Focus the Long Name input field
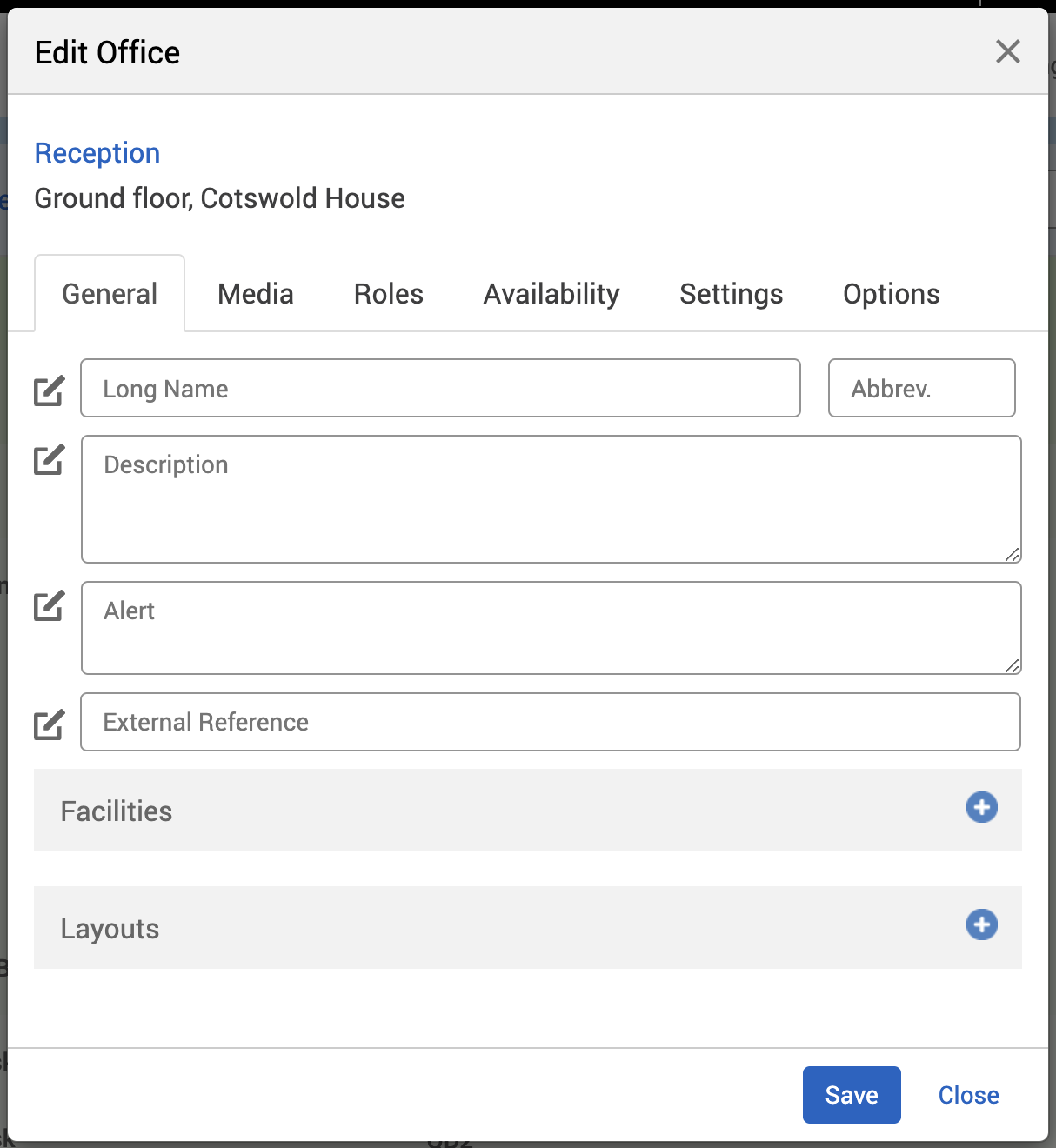 pos(440,389)
